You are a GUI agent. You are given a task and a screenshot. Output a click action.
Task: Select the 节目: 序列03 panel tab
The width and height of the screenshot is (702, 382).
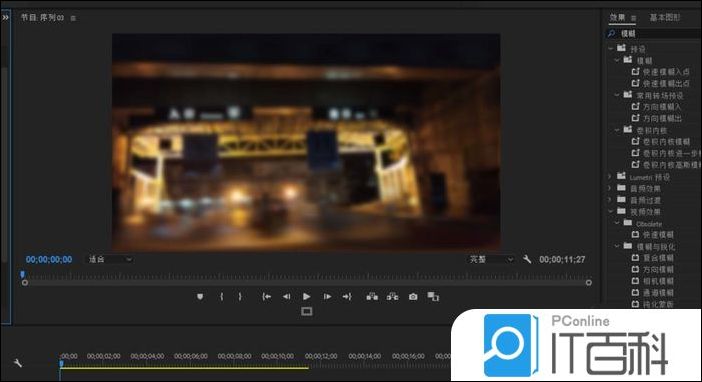[43, 17]
